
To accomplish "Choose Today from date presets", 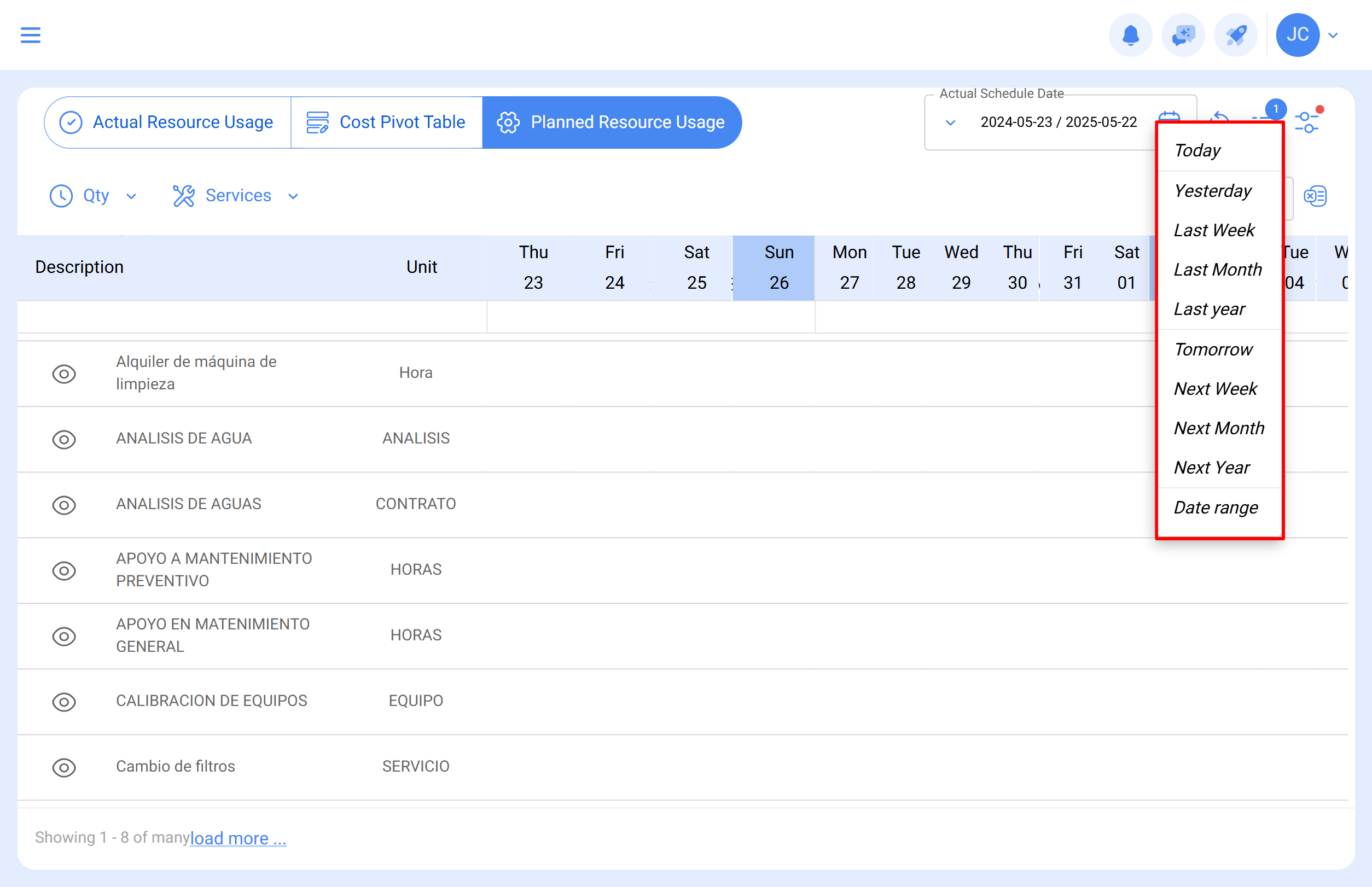I will click(x=1219, y=150).
